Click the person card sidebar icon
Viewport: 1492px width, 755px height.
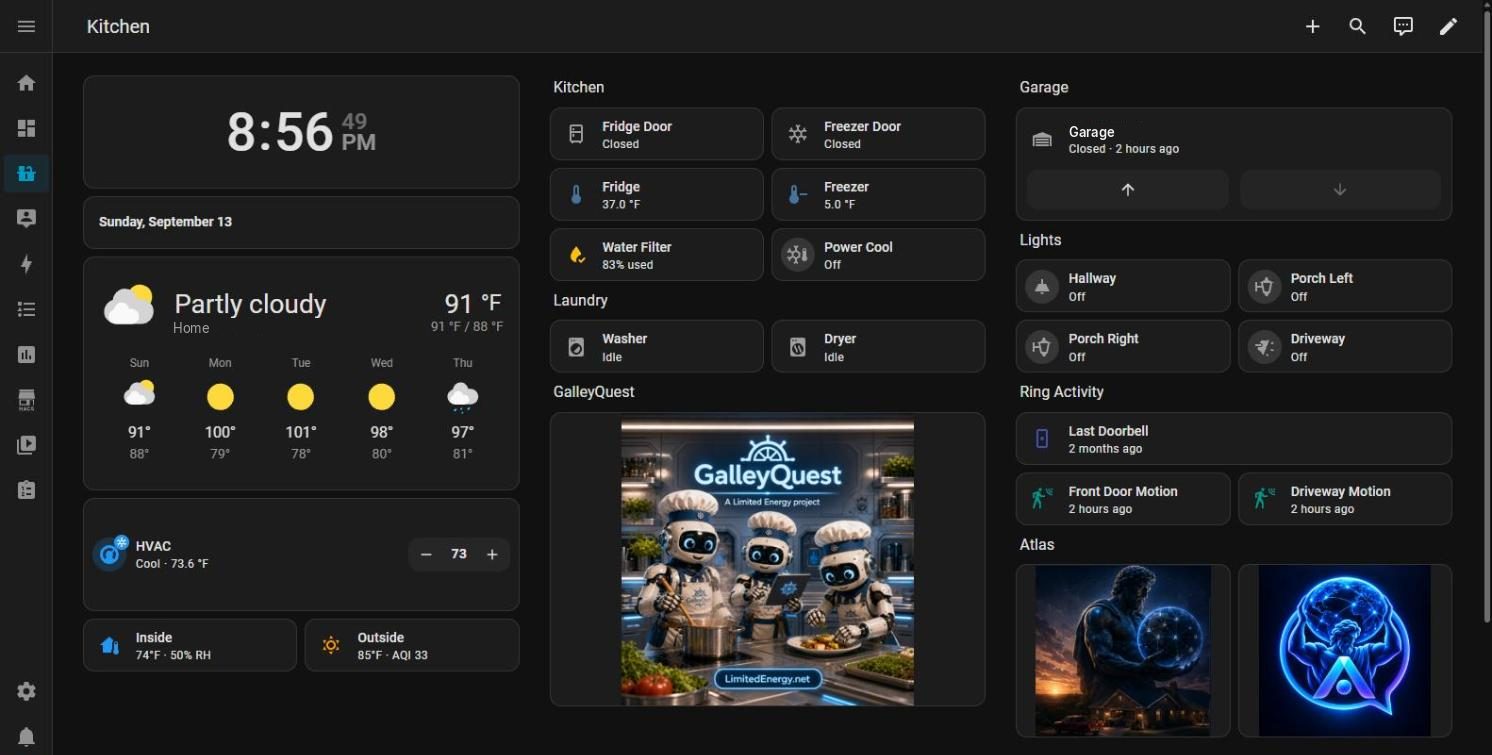point(26,218)
